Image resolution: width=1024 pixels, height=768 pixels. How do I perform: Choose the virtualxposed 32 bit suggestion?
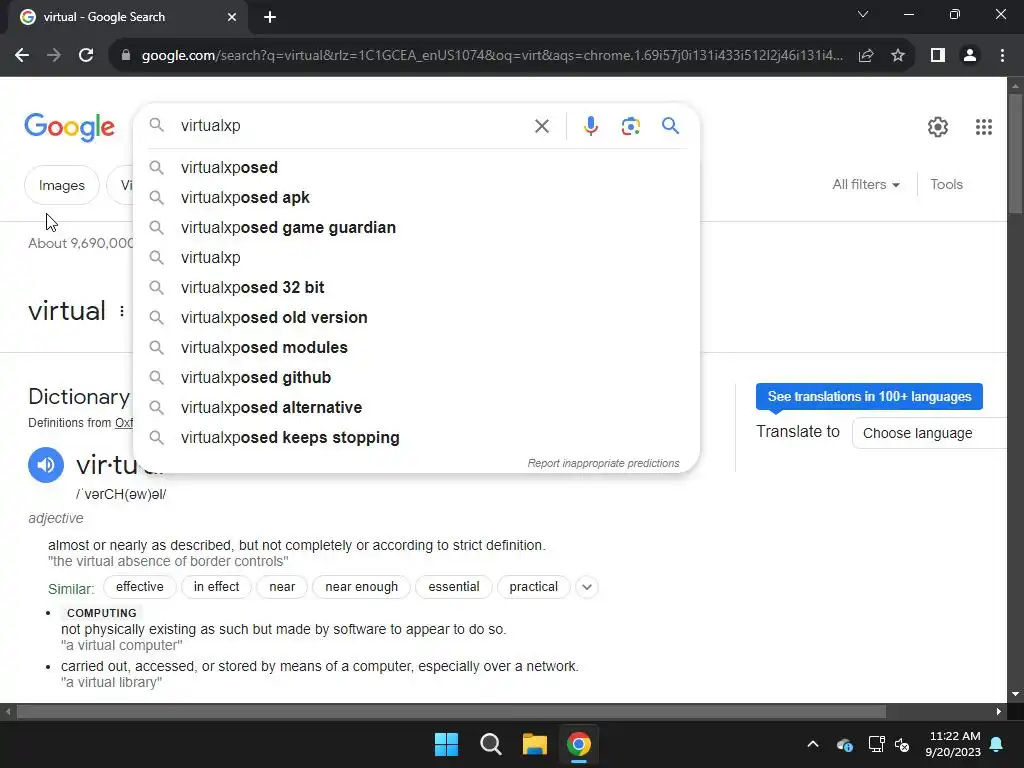pos(416,288)
